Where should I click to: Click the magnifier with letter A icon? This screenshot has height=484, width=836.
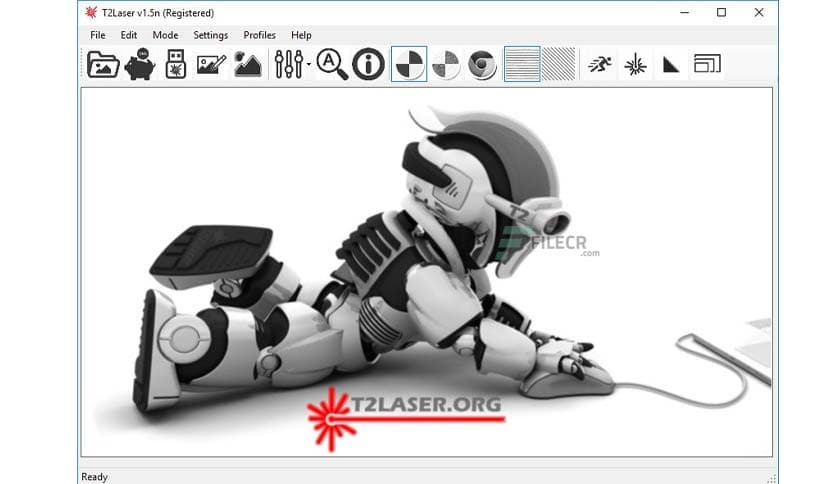332,64
